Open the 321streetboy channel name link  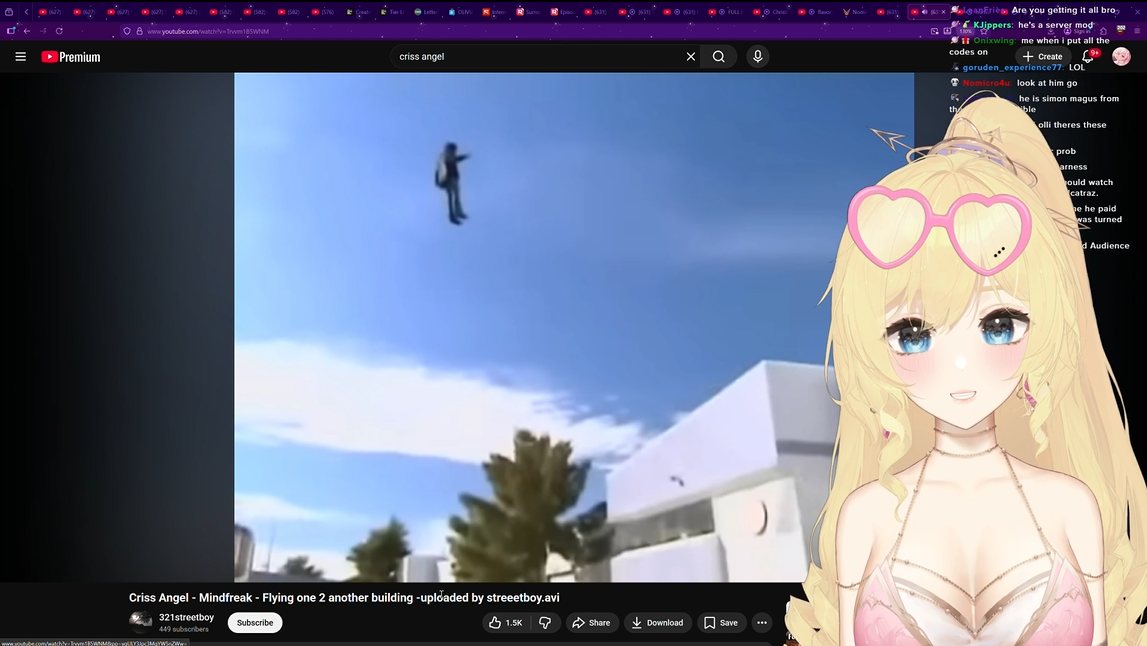click(187, 617)
